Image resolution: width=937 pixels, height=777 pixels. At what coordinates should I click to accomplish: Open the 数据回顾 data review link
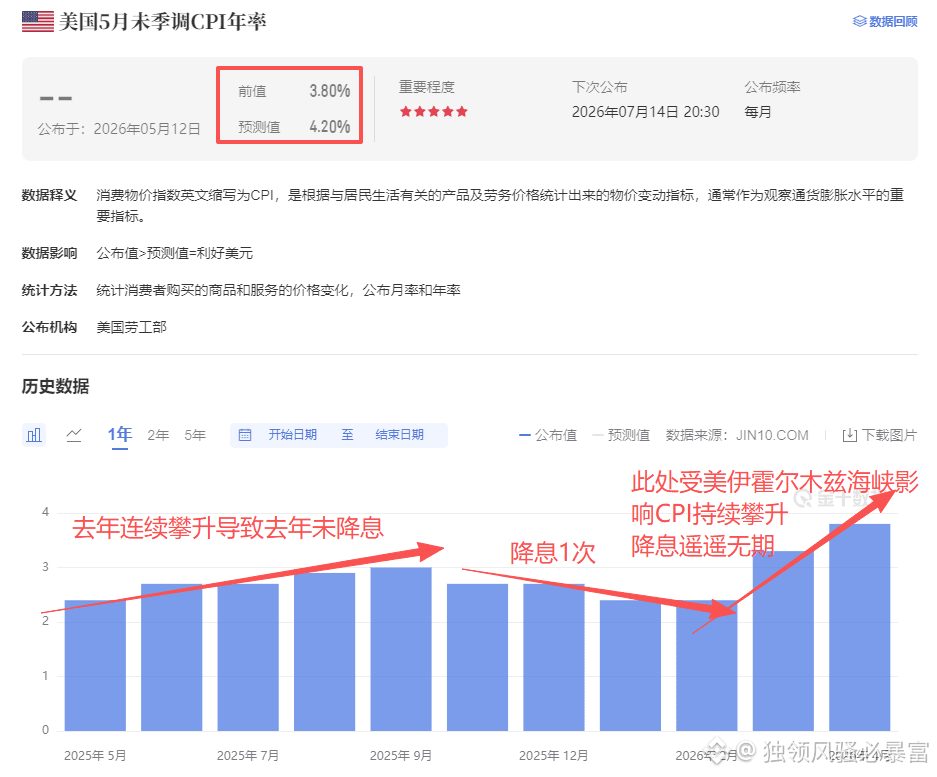pos(885,22)
